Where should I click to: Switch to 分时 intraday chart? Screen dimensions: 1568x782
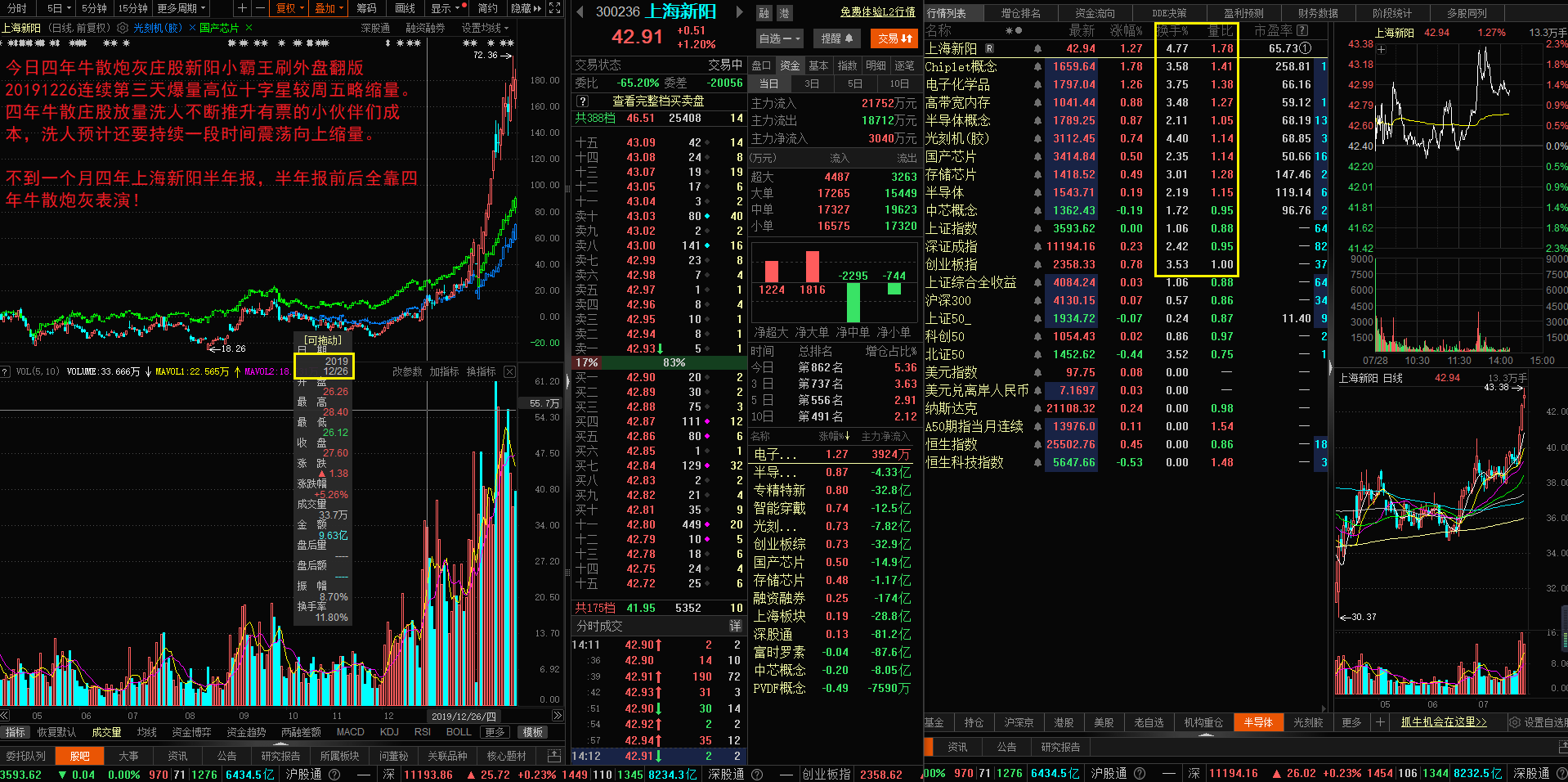pyautogui.click(x=17, y=8)
